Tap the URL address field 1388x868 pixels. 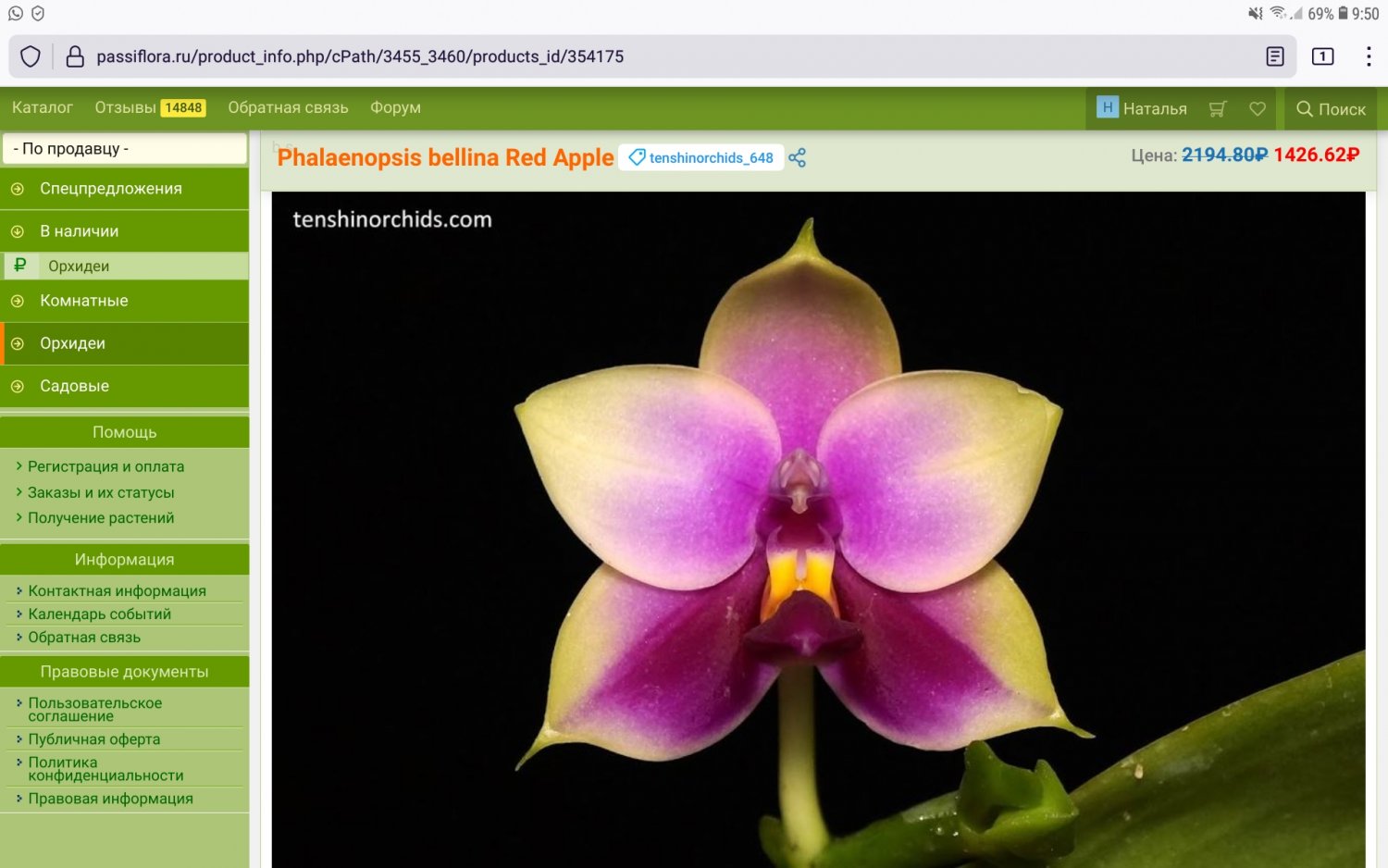648,56
